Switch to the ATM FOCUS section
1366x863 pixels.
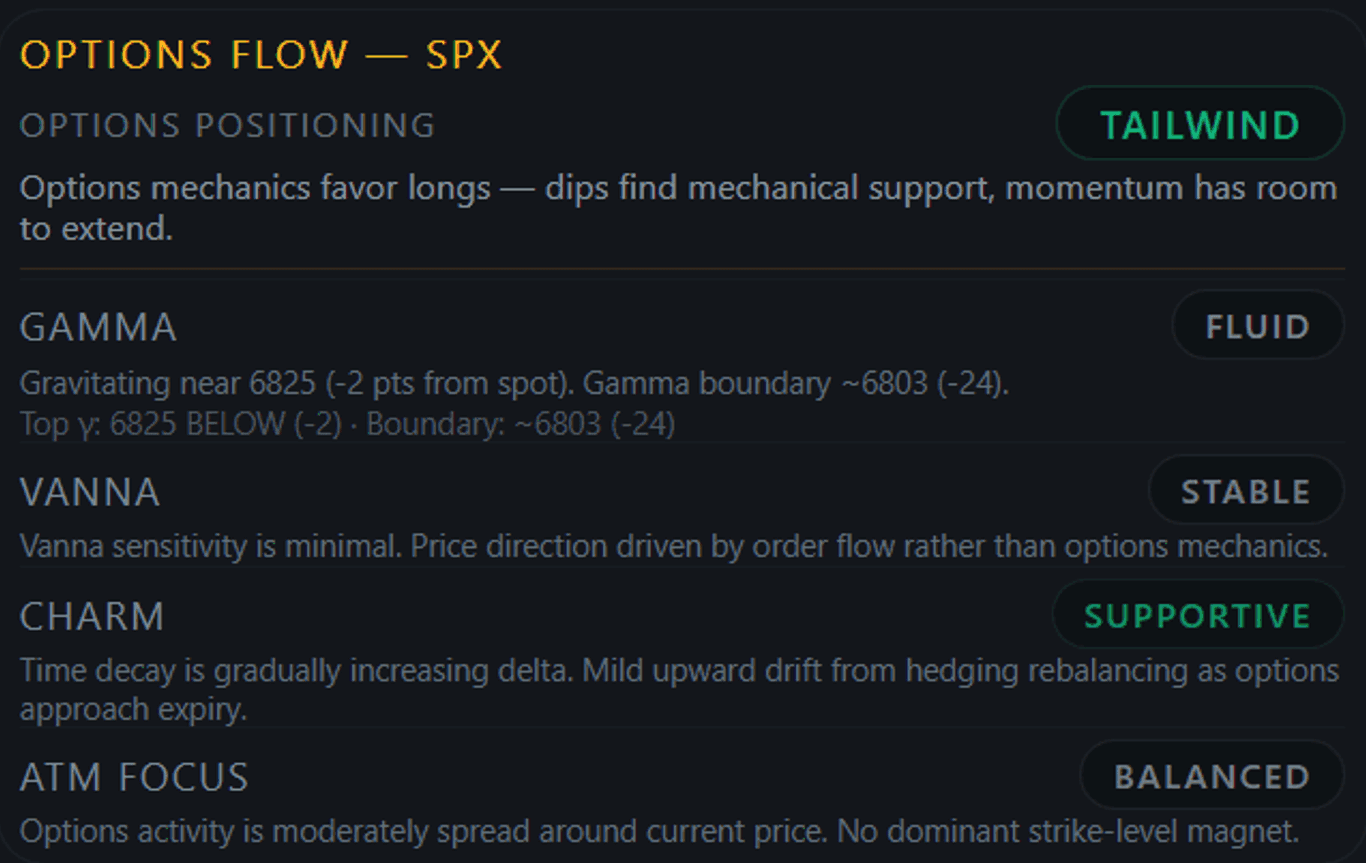pyautogui.click(x=135, y=777)
